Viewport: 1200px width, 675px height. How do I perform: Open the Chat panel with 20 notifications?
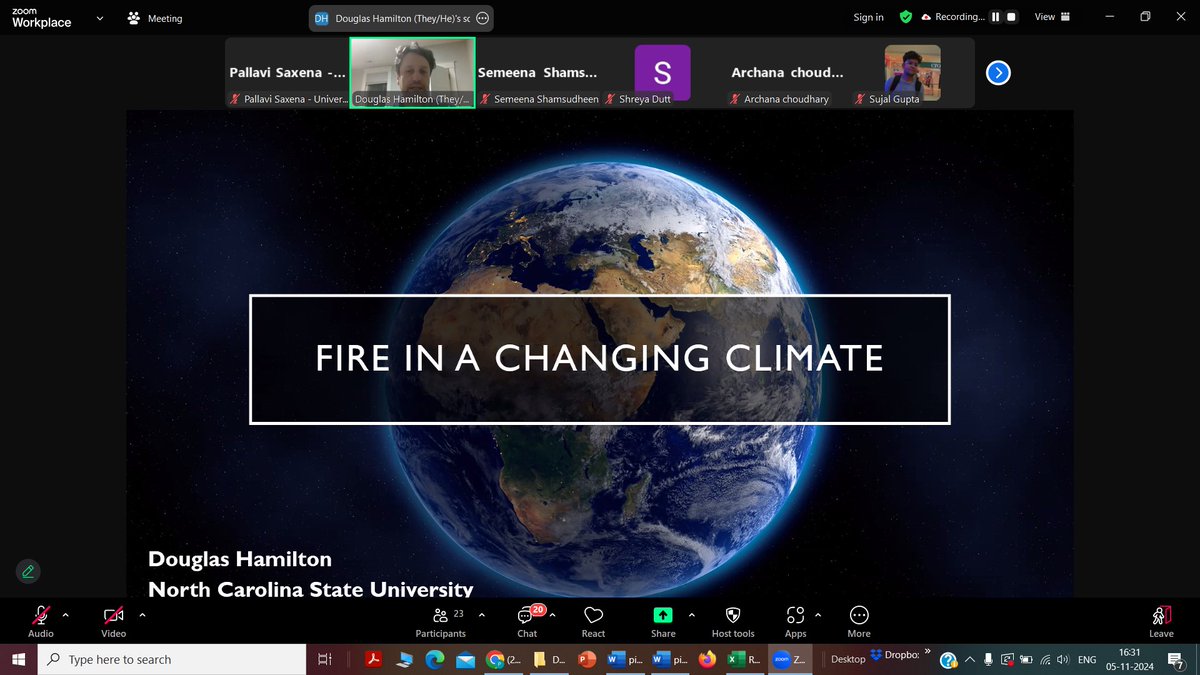tap(527, 618)
